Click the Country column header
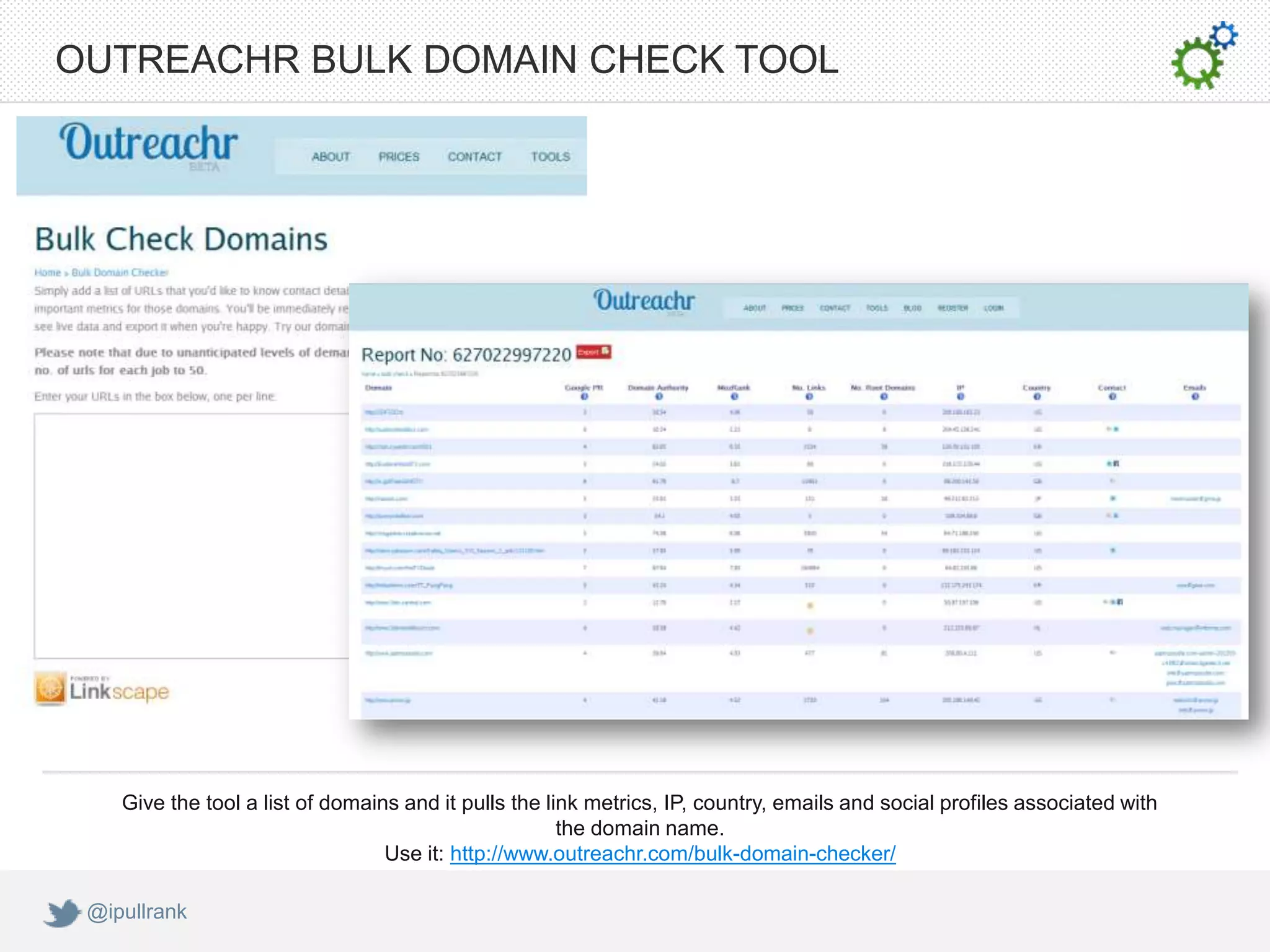The image size is (1270, 952). click(x=1036, y=388)
